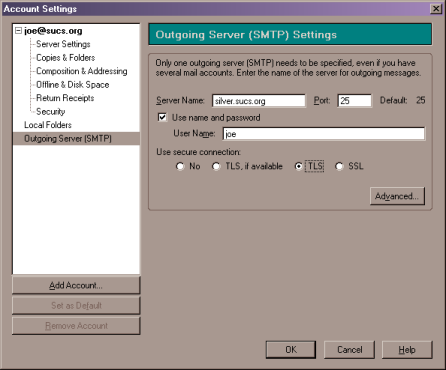Close the Account Settings window

[436, 9]
